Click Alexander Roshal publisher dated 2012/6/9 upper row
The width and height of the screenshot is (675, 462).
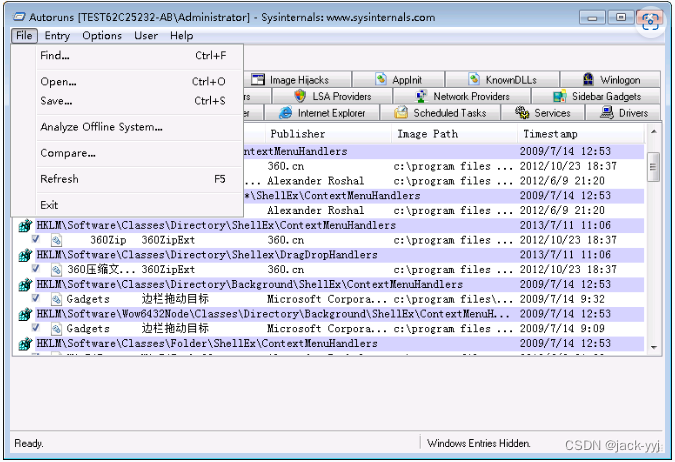pyautogui.click(x=316, y=181)
